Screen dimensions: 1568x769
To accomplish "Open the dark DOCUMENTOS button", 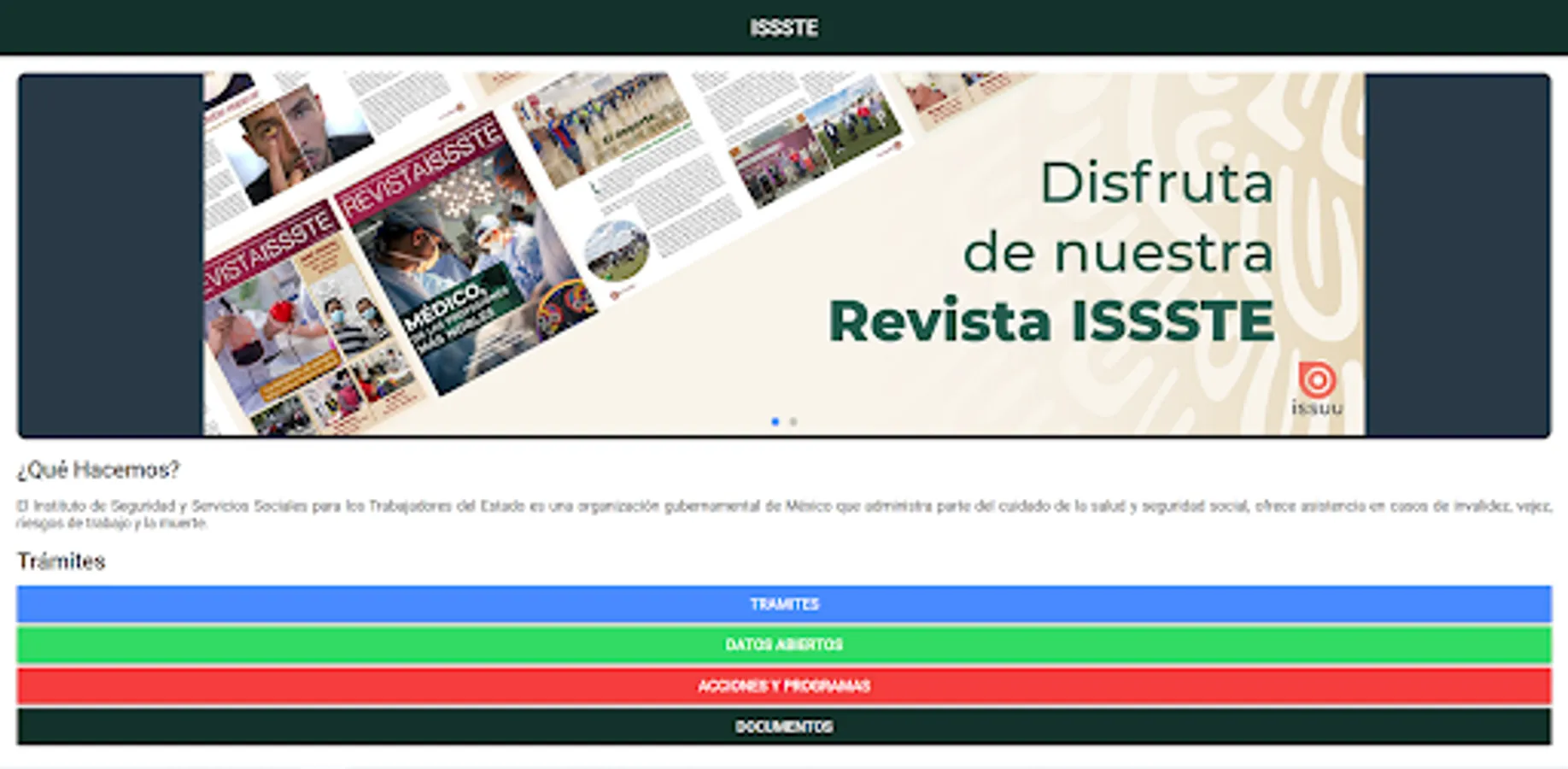I will 784,726.
